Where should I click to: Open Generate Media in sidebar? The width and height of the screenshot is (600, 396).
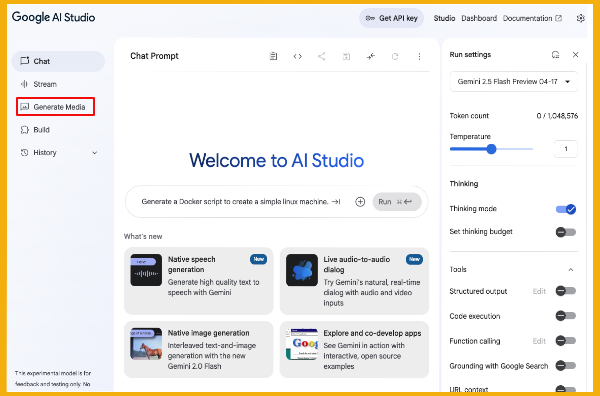pyautogui.click(x=55, y=107)
